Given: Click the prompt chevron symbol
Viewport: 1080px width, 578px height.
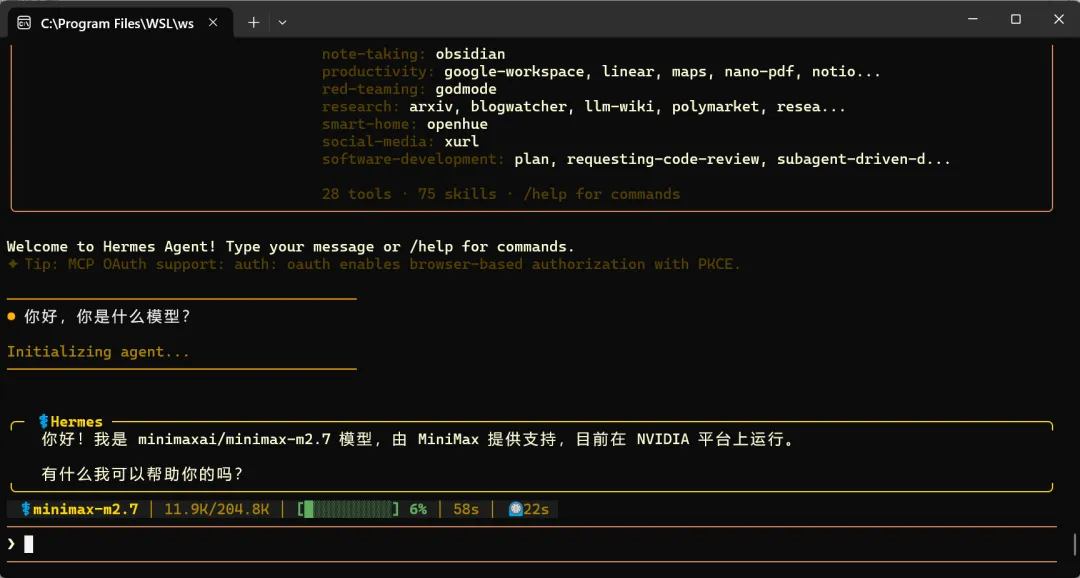Looking at the screenshot, I should click(11, 544).
